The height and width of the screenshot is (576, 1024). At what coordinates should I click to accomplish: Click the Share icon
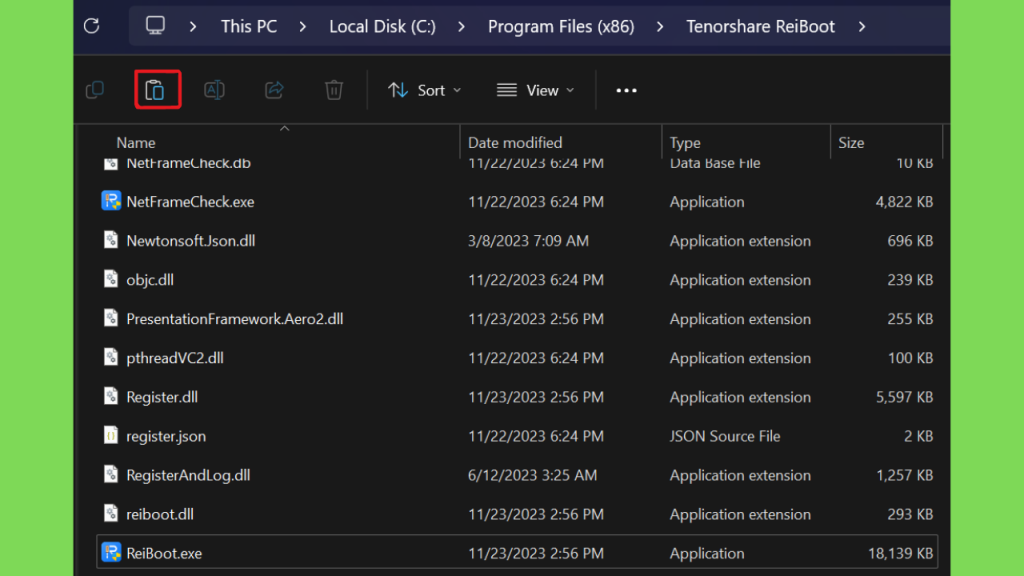coord(274,90)
